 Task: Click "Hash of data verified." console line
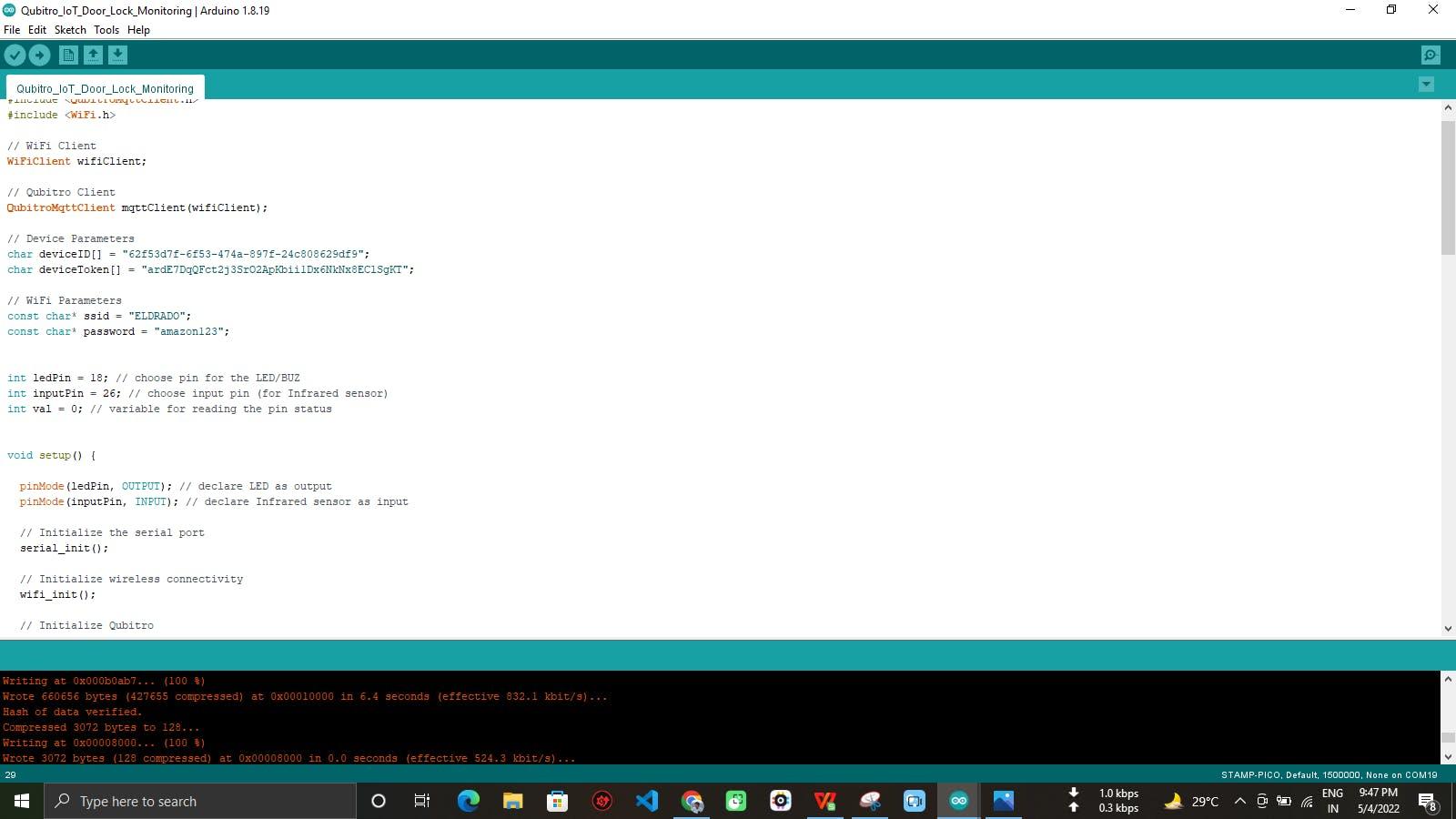tap(72, 712)
